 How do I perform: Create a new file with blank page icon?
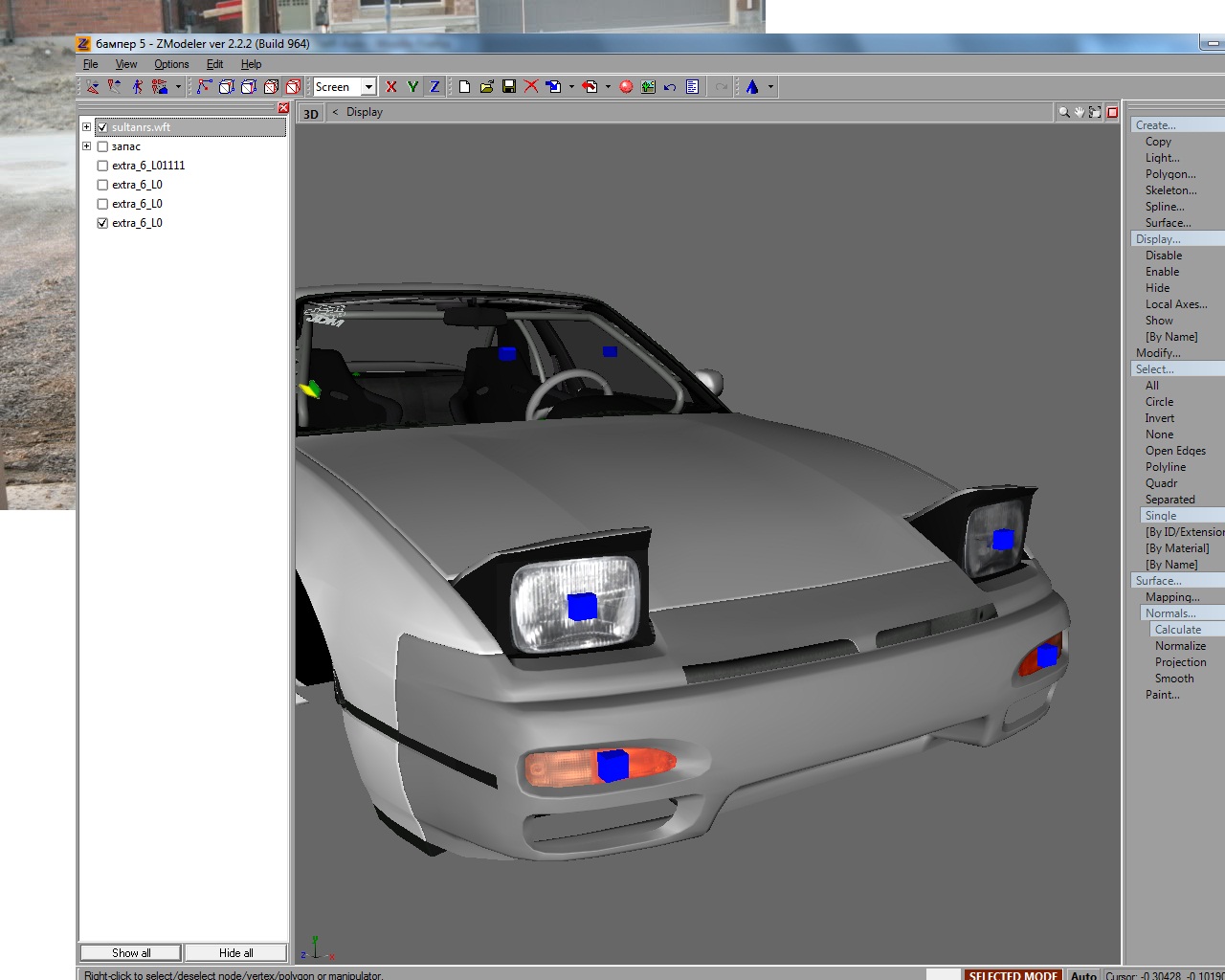click(464, 86)
